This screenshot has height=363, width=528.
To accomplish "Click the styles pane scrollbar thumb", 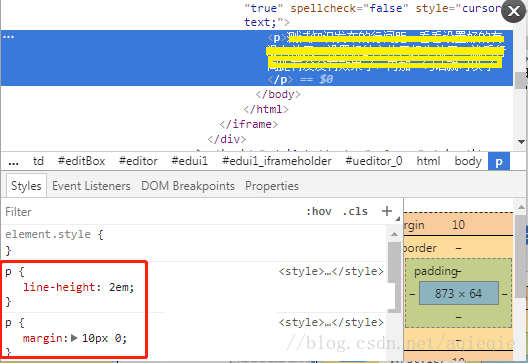I will pyautogui.click(x=394, y=277).
